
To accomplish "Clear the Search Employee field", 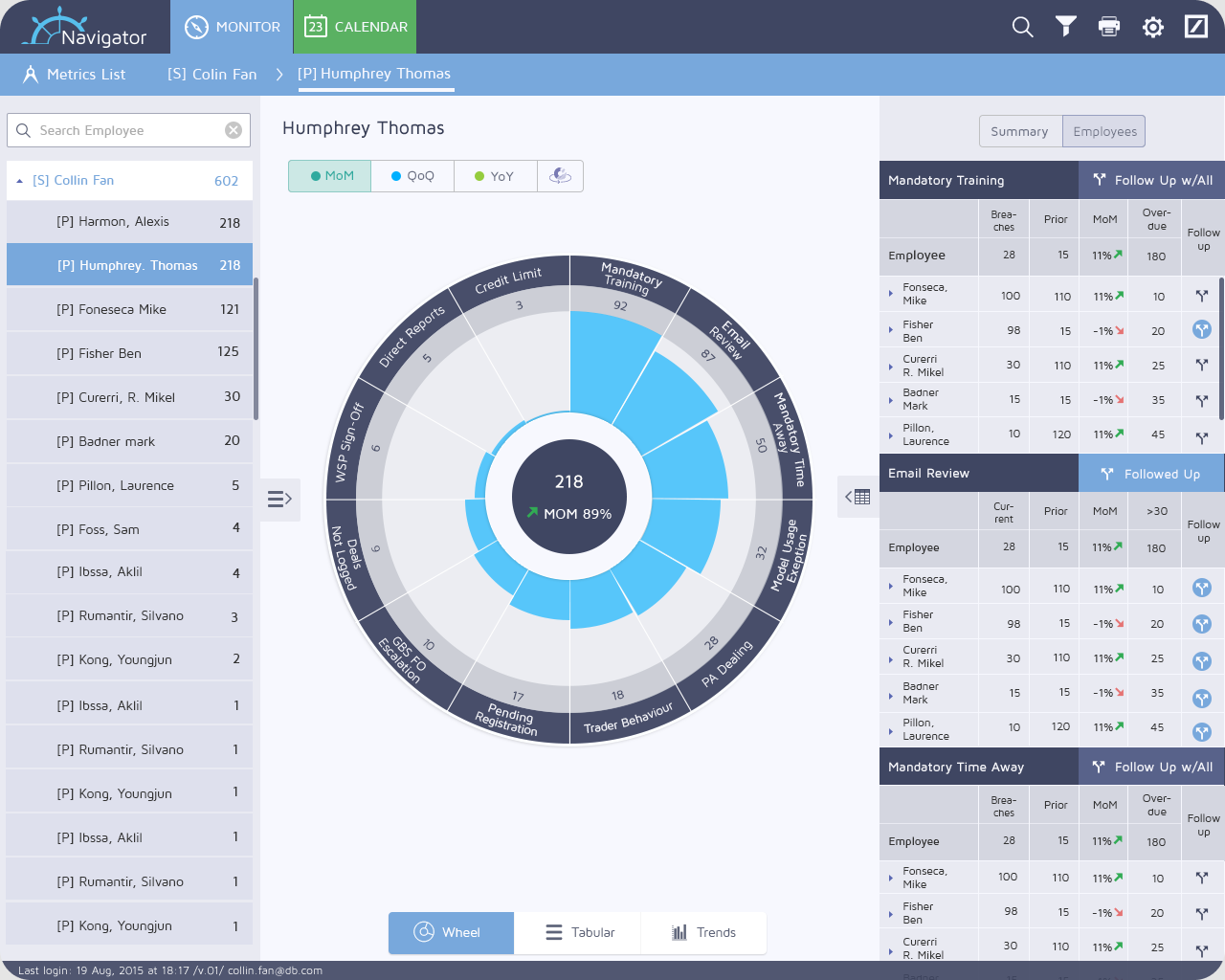I will (x=234, y=130).
